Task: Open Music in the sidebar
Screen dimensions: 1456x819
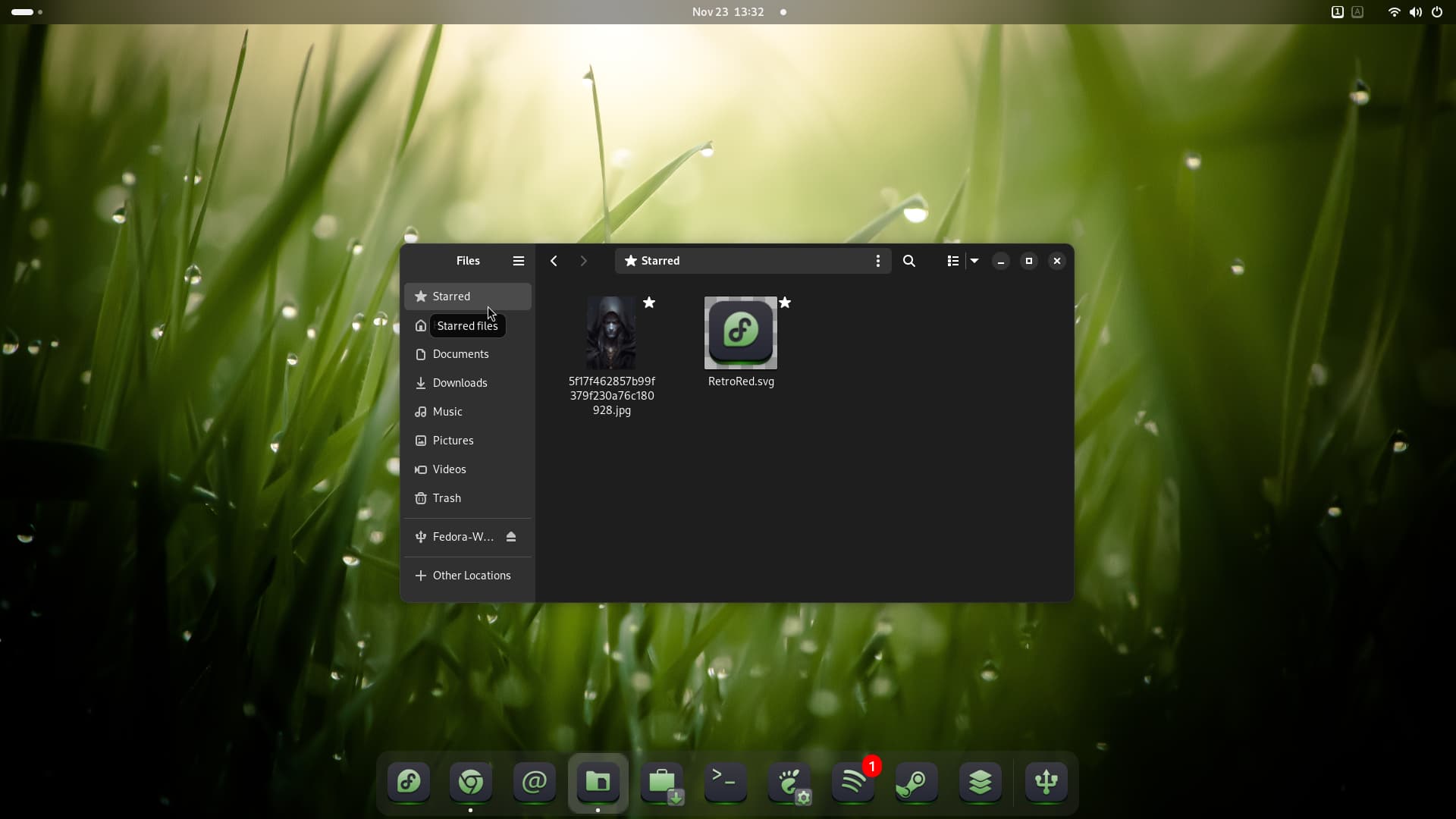Action: coord(468,412)
